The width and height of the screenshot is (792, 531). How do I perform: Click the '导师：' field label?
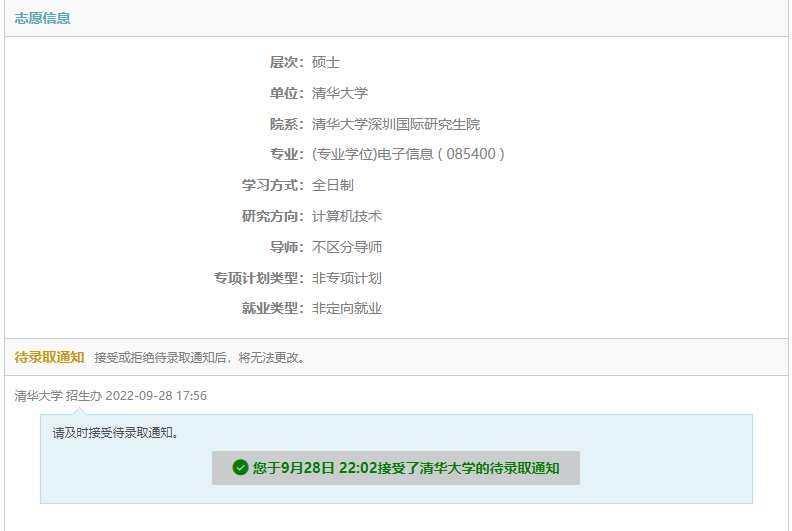pyautogui.click(x=287, y=247)
